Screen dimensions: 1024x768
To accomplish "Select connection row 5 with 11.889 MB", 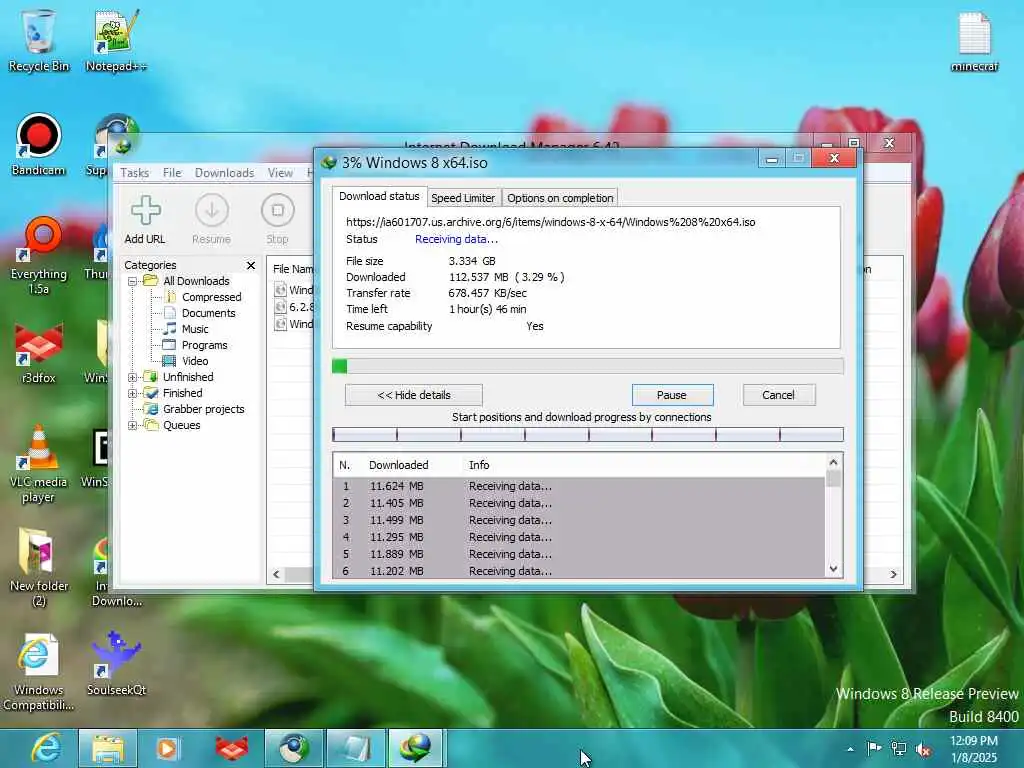I will (580, 554).
